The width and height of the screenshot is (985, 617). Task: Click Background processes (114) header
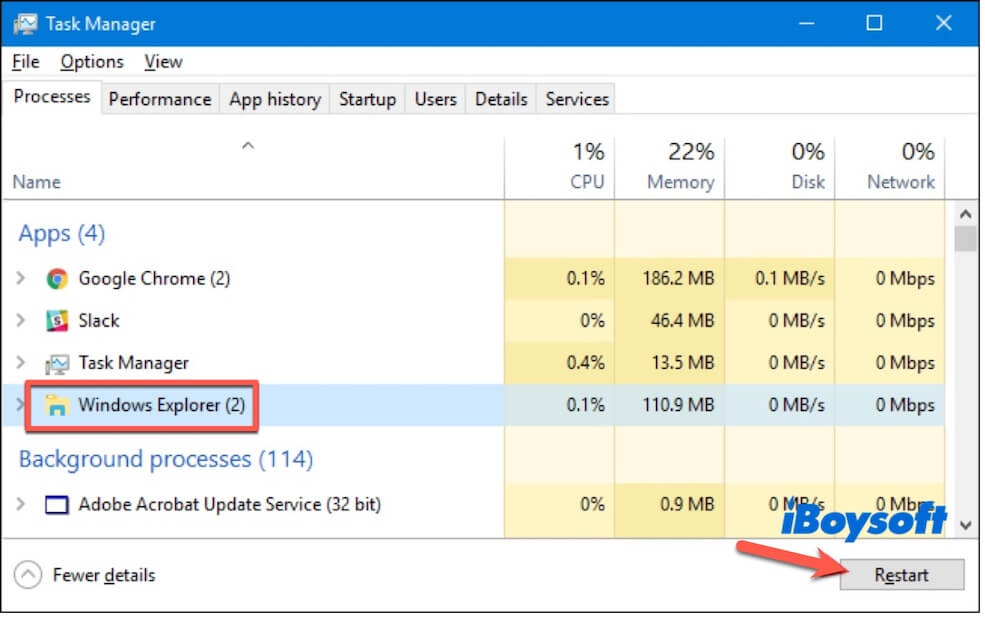pyautogui.click(x=166, y=459)
